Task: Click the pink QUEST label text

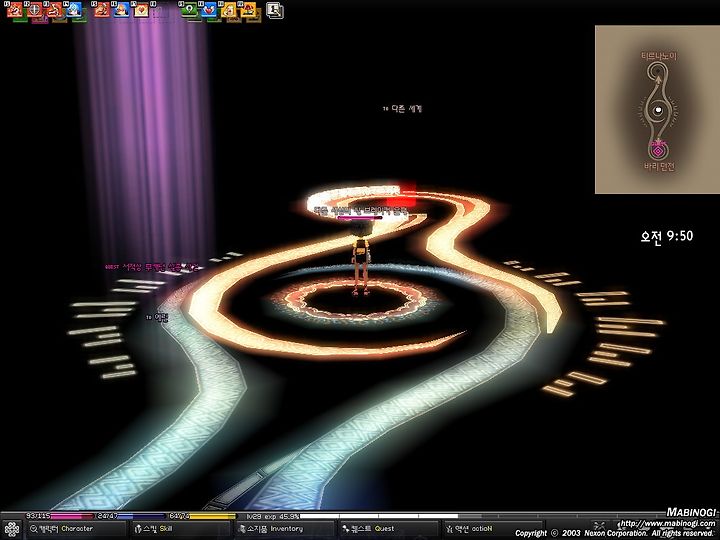Action: coord(152,267)
